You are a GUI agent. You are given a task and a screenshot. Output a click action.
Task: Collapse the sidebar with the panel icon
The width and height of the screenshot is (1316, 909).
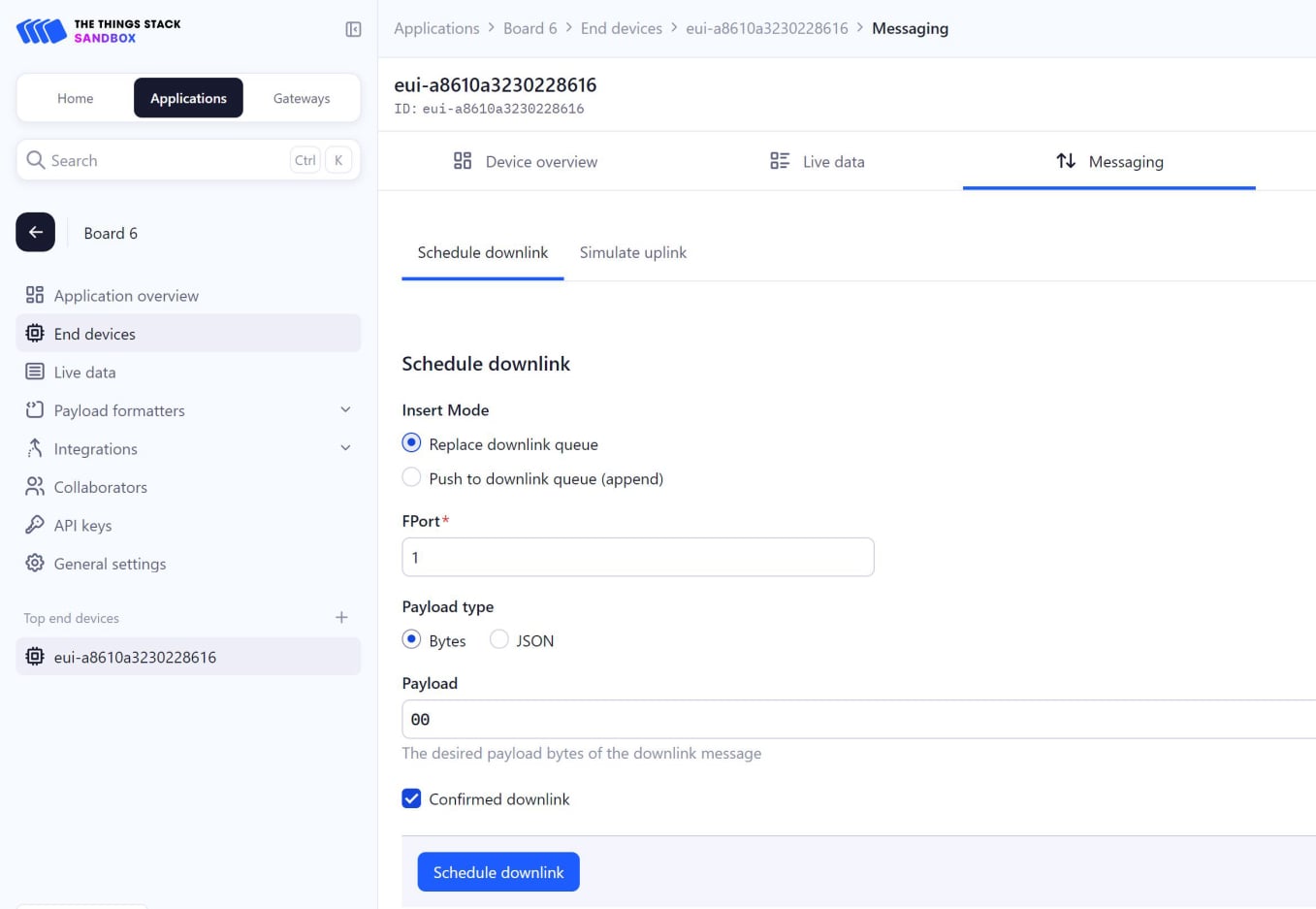pyautogui.click(x=353, y=30)
